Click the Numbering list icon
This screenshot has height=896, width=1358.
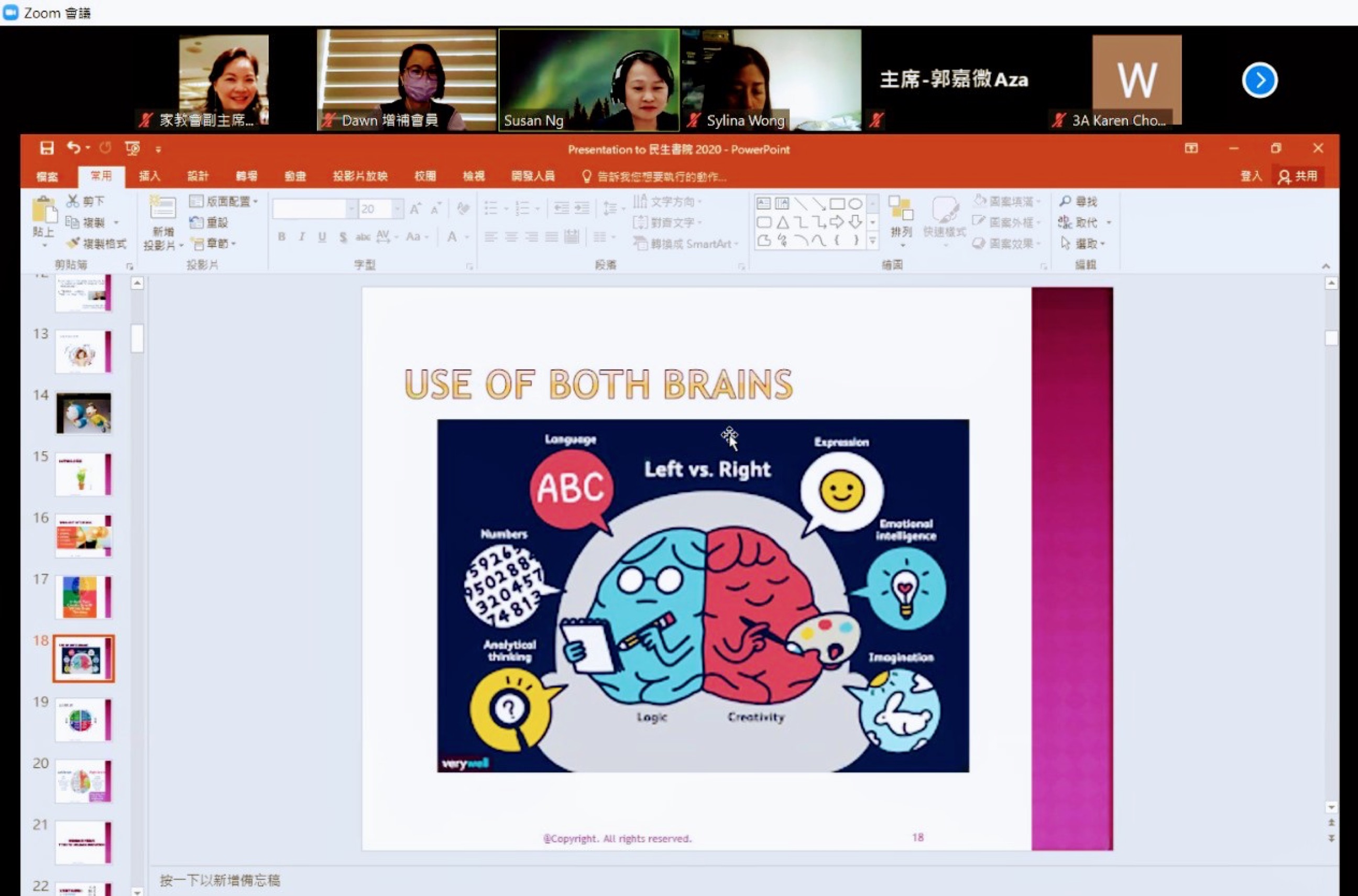522,209
